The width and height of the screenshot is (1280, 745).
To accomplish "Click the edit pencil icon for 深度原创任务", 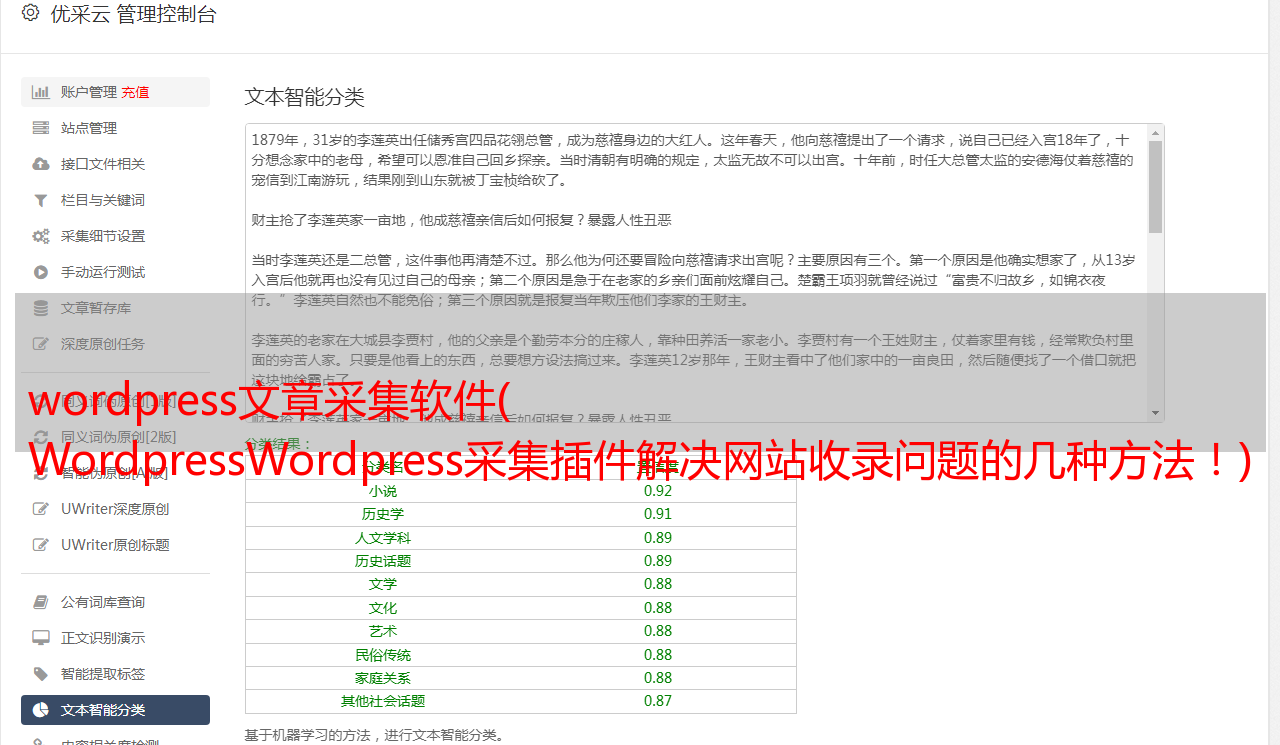I will pos(41,344).
